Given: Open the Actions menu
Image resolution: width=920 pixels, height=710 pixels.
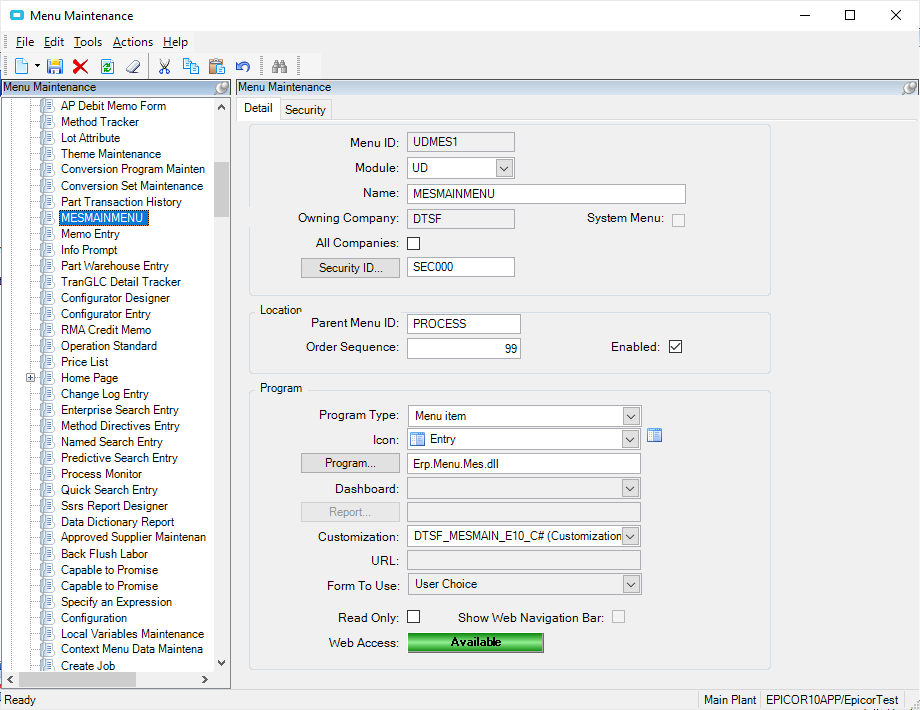Looking at the screenshot, I should pos(133,42).
